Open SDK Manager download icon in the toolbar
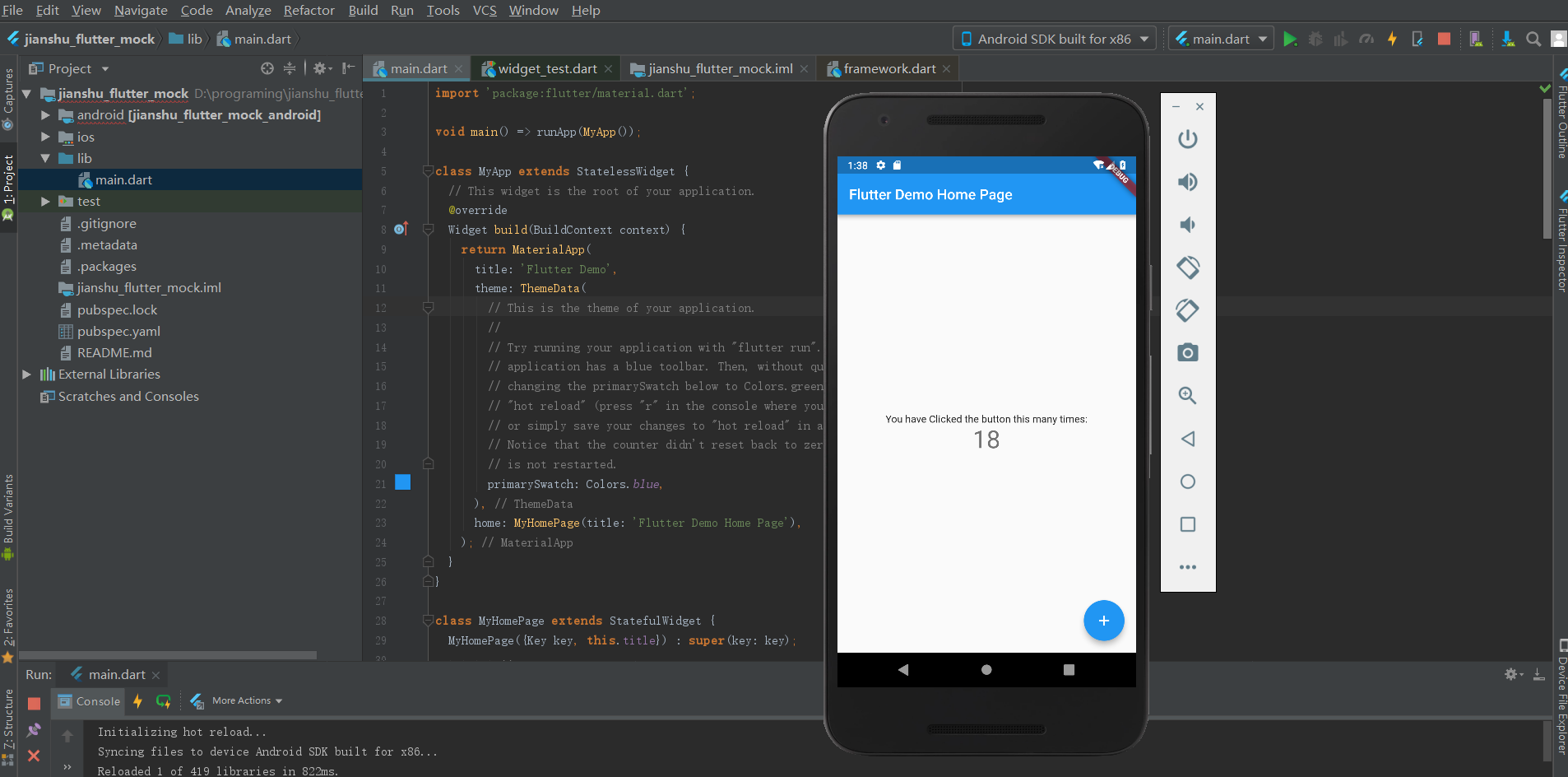1568x777 pixels. tap(1508, 39)
